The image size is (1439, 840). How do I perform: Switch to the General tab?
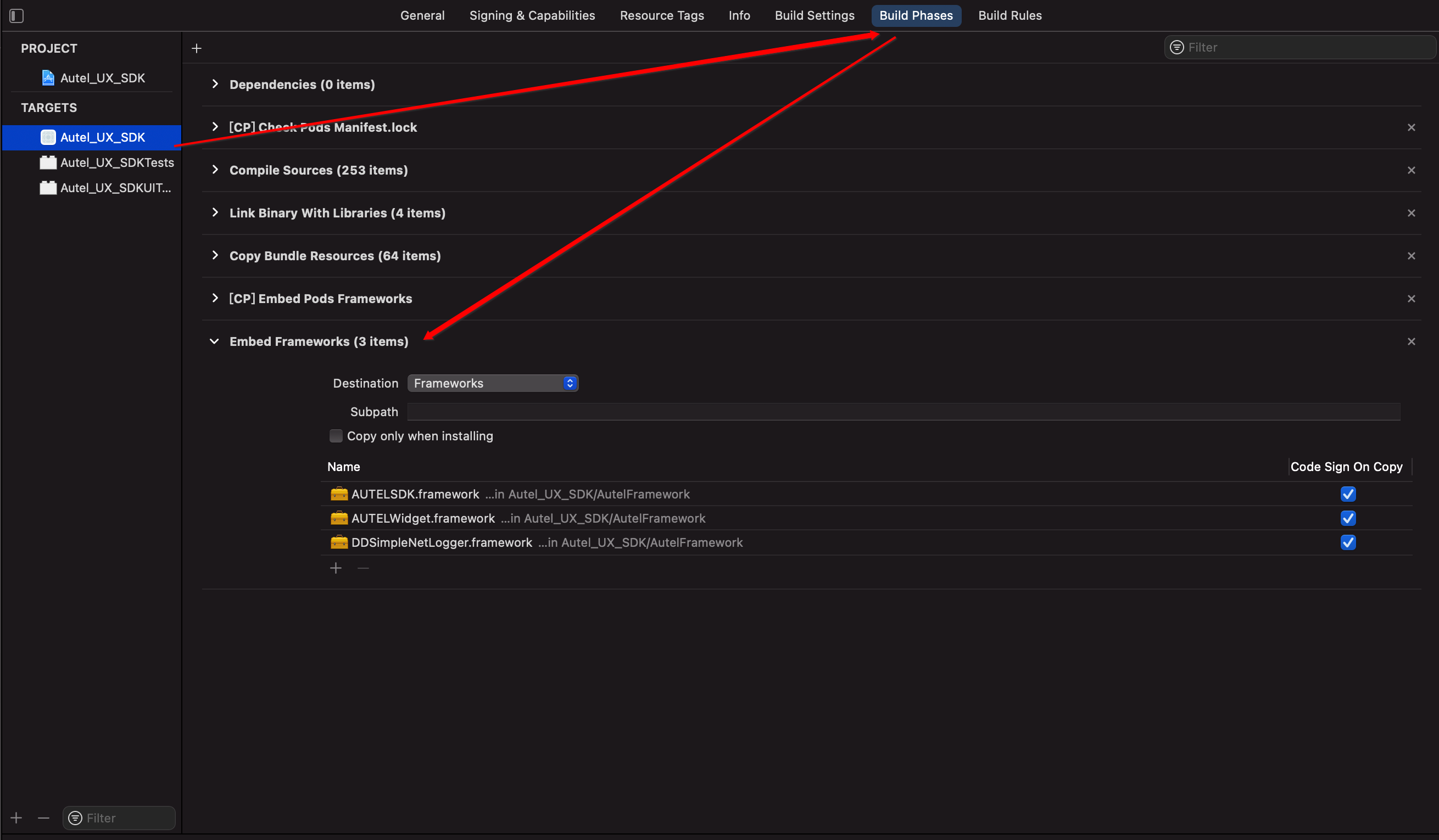[422, 15]
